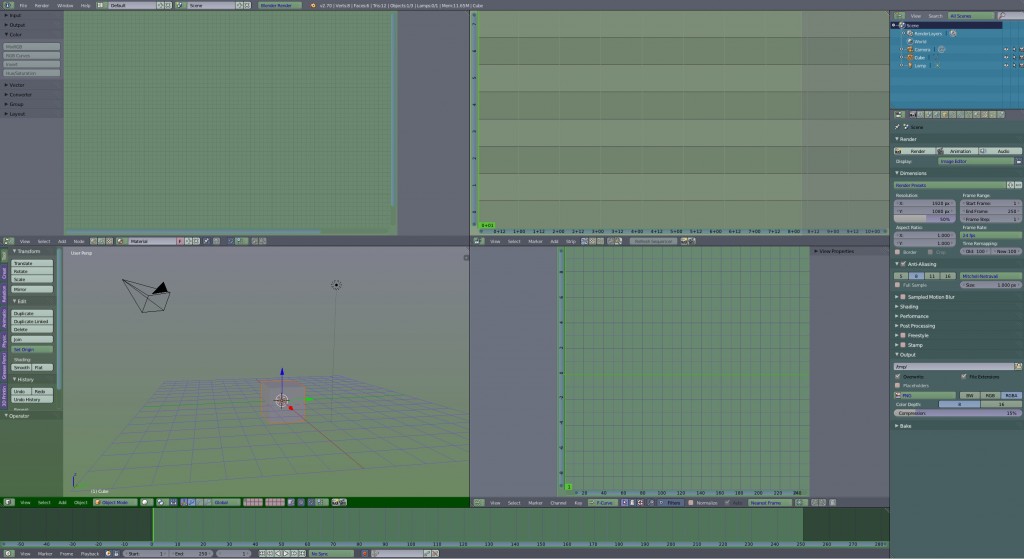Click the Smooth shading button
Image resolution: width=1024 pixels, height=559 pixels.
coord(22,368)
